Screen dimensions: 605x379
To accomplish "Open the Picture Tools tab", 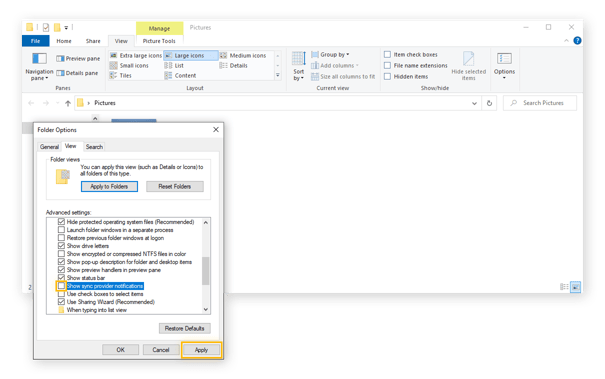I will 159,41.
